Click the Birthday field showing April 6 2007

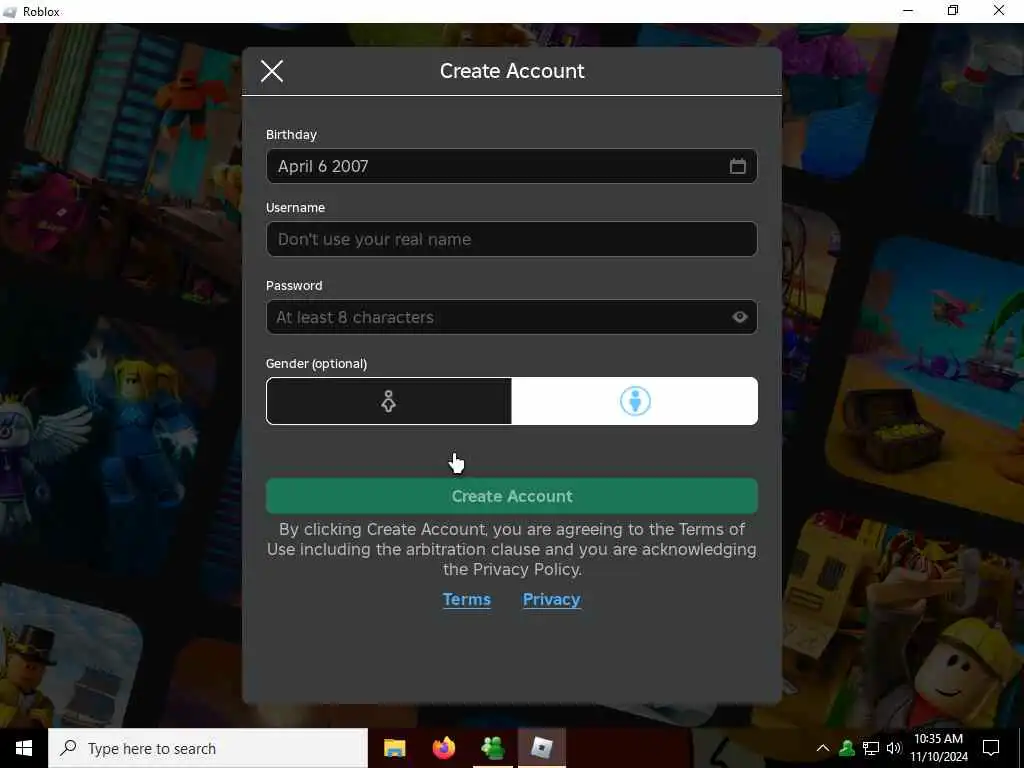[x=511, y=166]
